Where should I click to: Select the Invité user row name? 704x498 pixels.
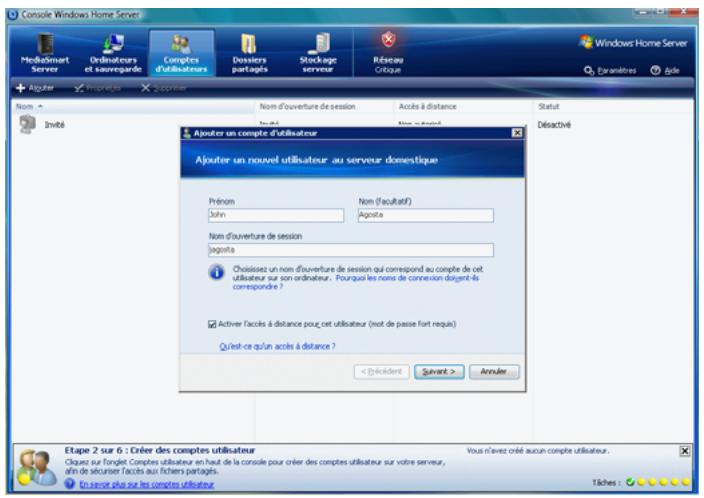click(54, 125)
